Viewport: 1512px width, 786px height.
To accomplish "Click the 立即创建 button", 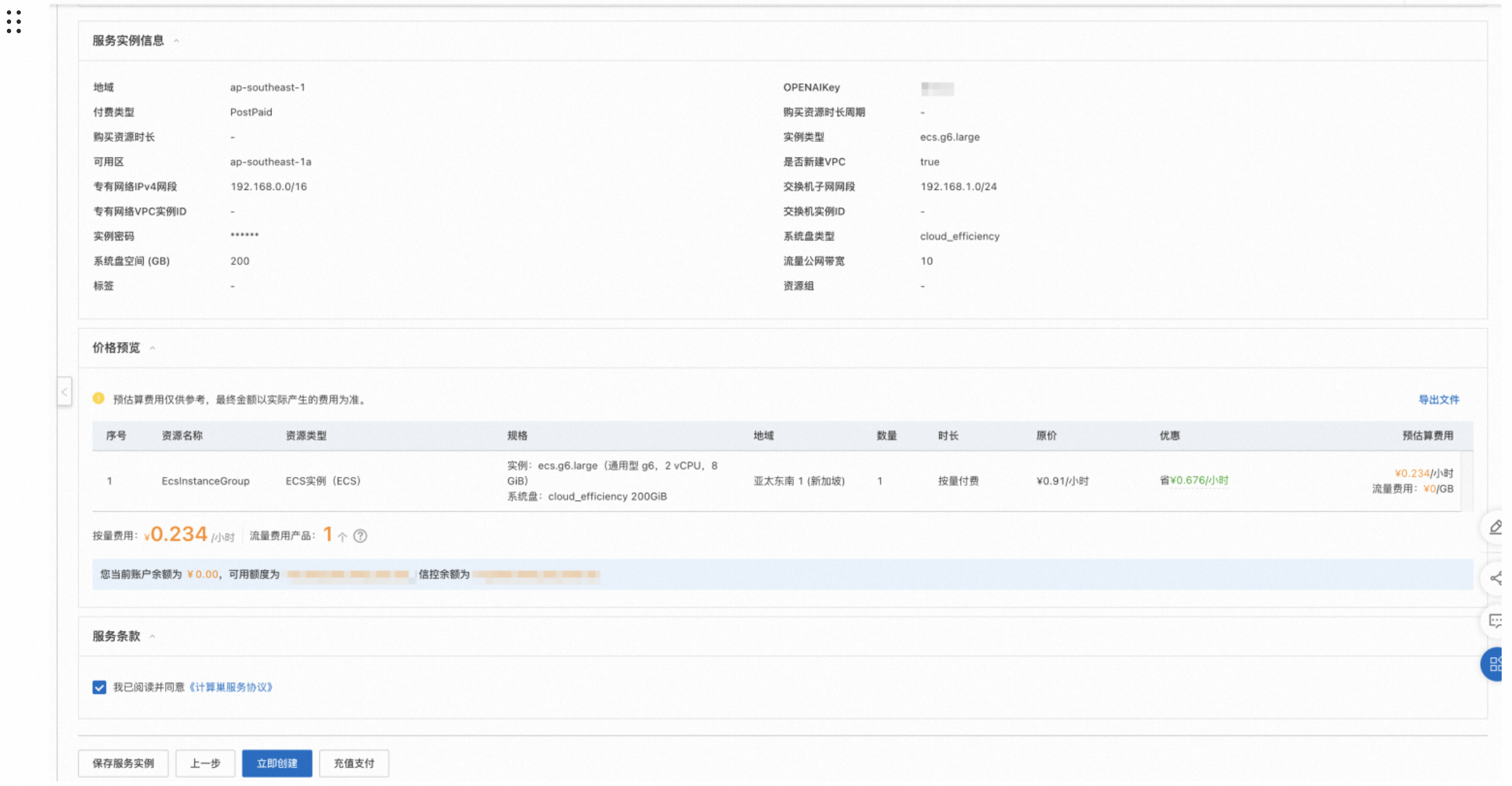I will (277, 763).
